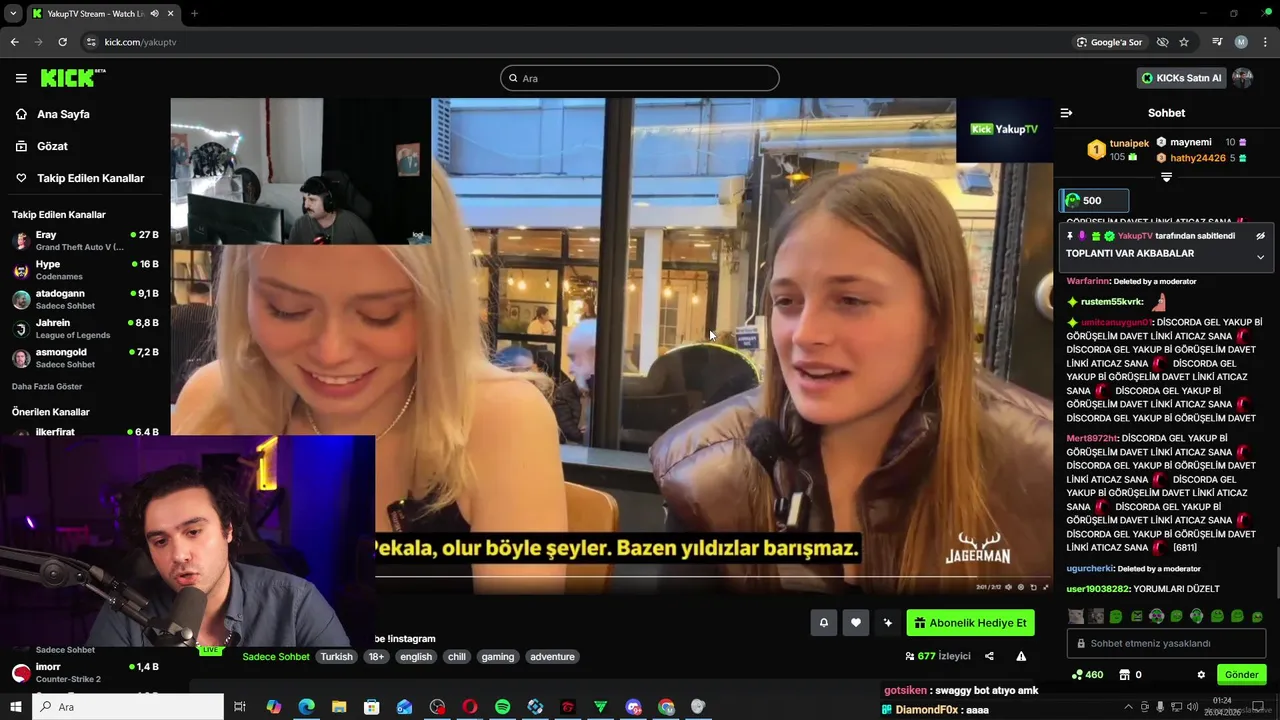Open asmongold channel in the sidebar

pos(85,358)
